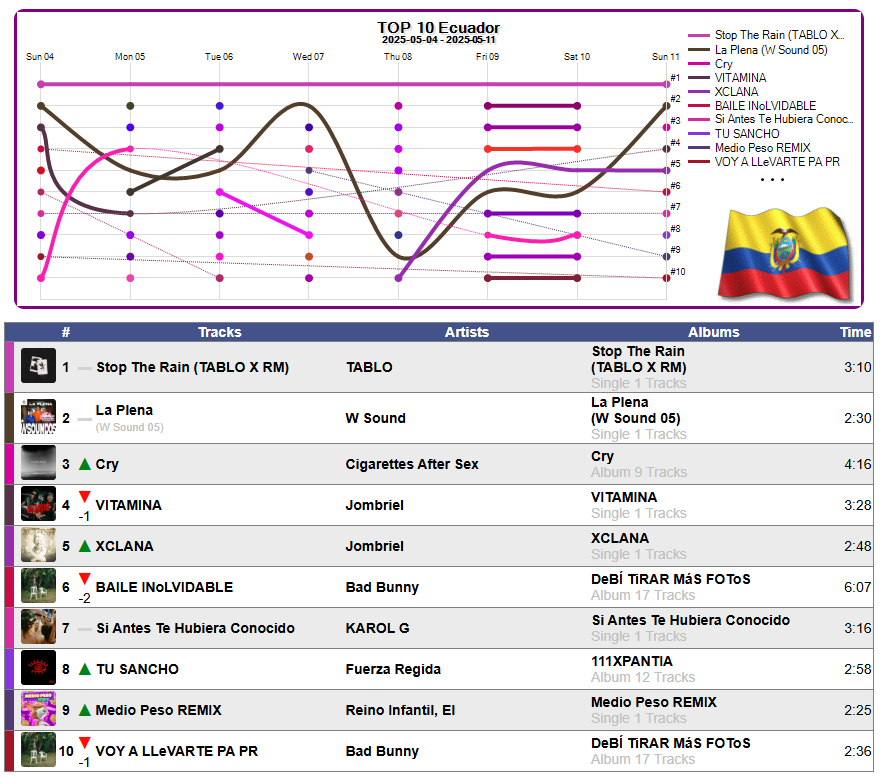Open artist Fuerza Regida
Screen dimensions: 882x777
point(393,670)
